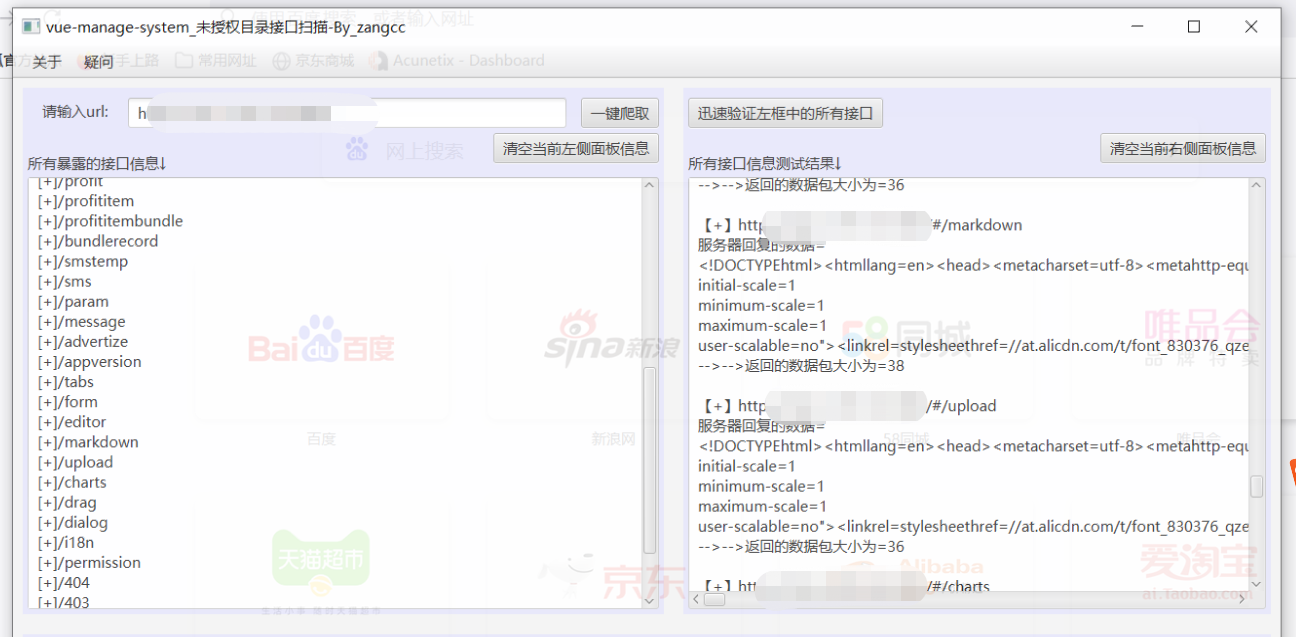
Task: Click the right panel vertical scrollbar thumb
Action: [1257, 486]
